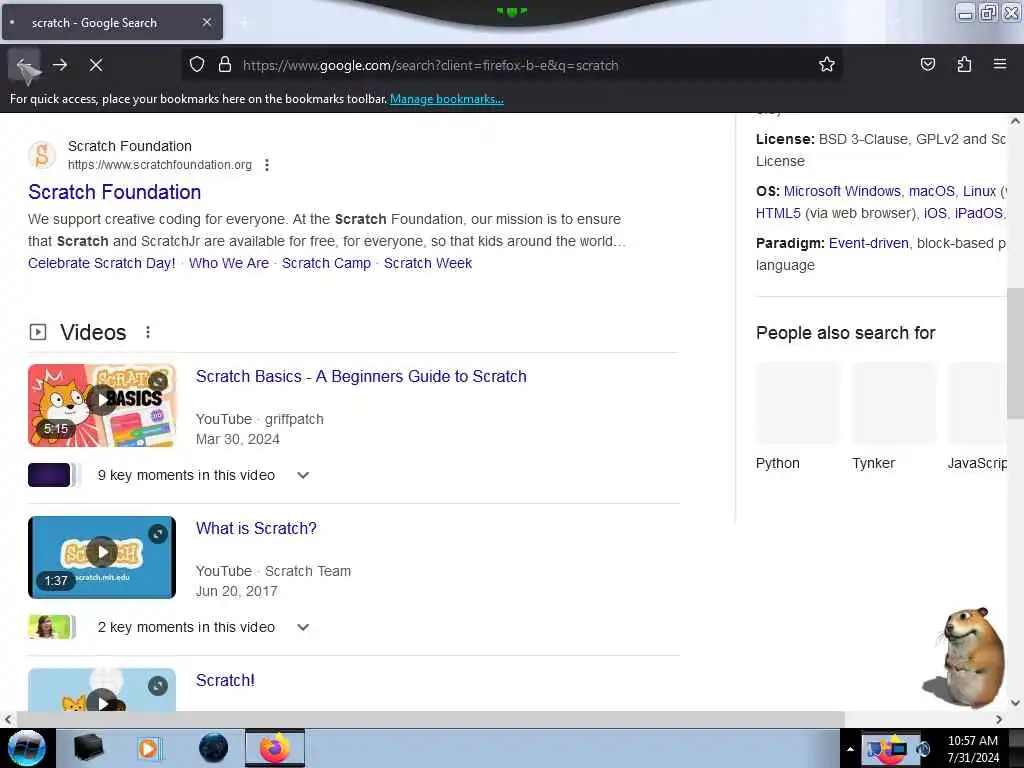Click the Videos section play icon

(38, 332)
